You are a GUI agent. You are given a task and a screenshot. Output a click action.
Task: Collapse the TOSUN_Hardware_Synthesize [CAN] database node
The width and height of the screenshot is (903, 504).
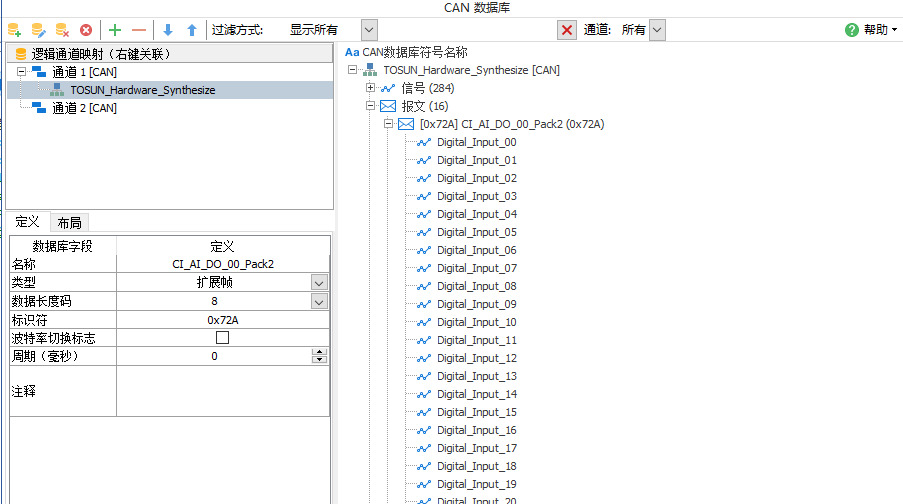352,70
